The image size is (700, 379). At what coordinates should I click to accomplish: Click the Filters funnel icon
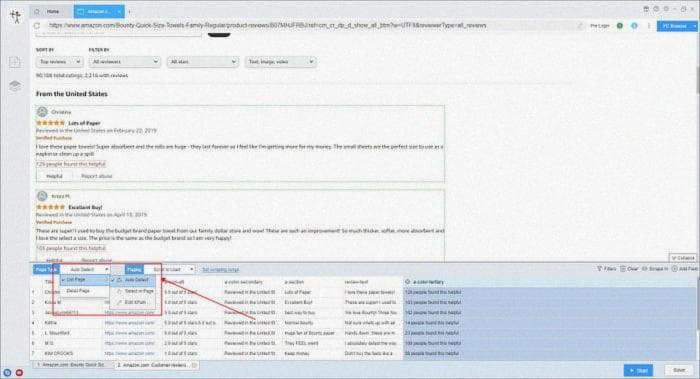(x=600, y=269)
